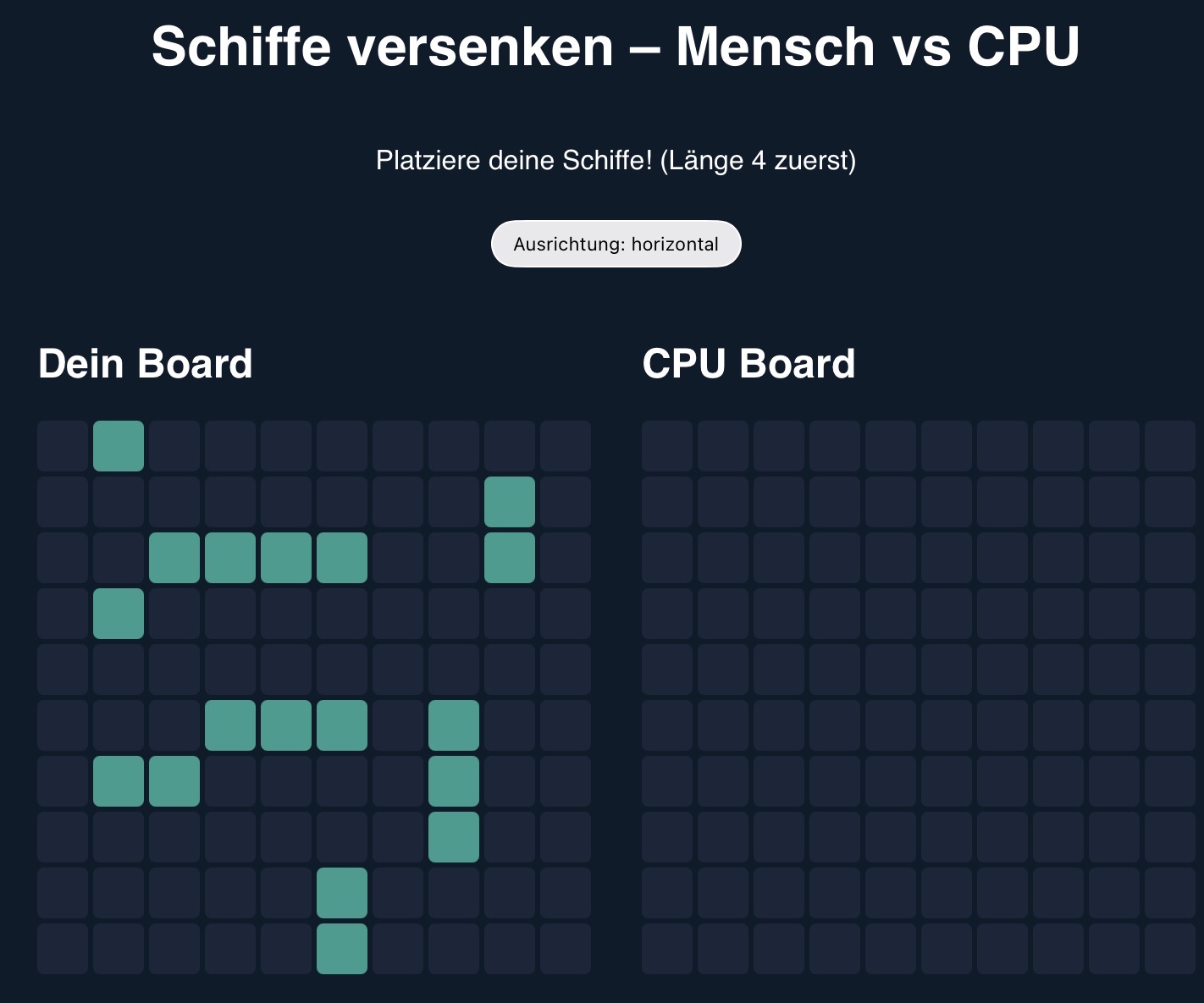The width and height of the screenshot is (1204, 1003).
Task: Select the ship cell in Dein Board's top row
Action: pos(119,446)
